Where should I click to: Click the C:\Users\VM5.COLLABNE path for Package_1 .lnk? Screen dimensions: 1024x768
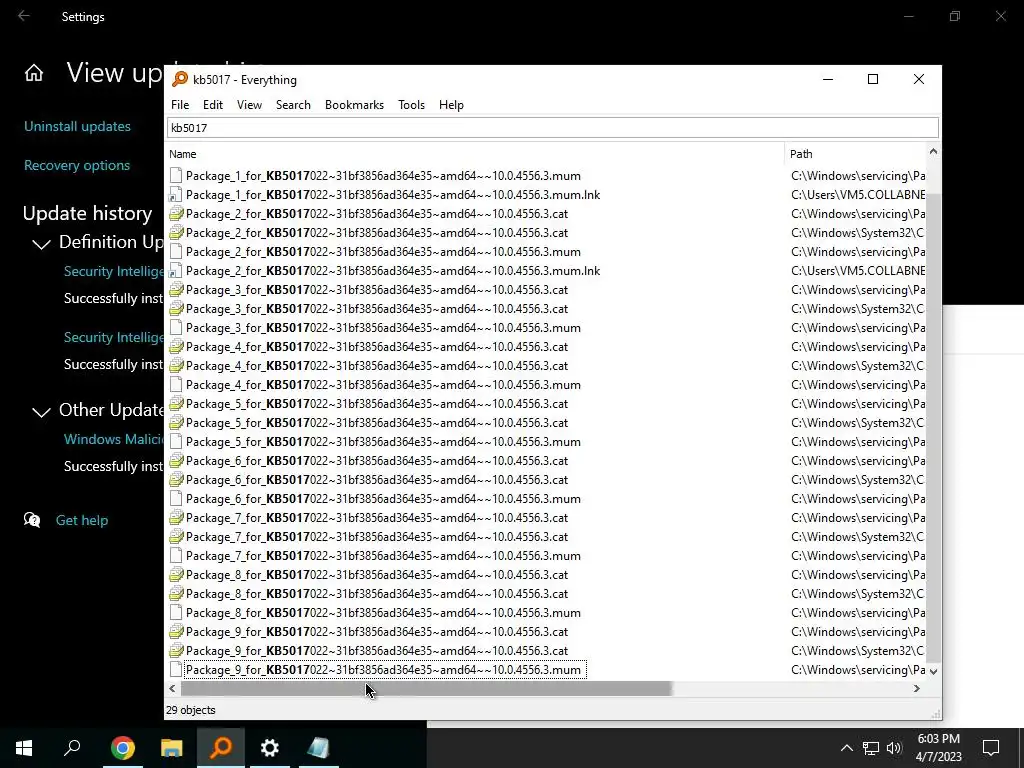pos(858,195)
